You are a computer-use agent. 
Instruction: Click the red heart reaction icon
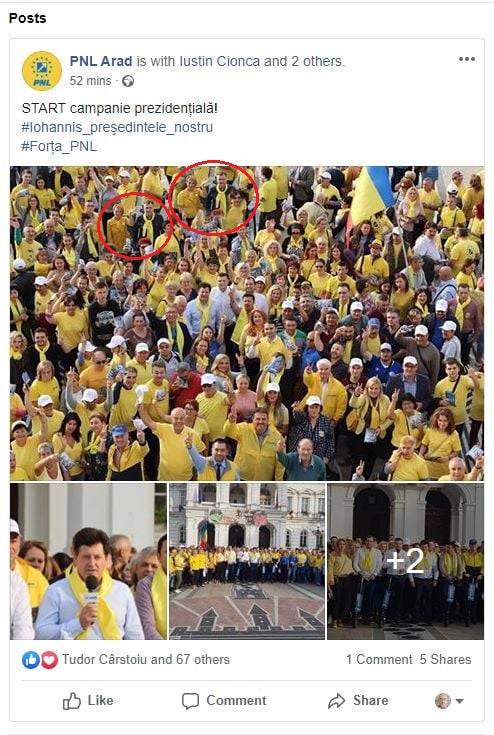[49, 660]
